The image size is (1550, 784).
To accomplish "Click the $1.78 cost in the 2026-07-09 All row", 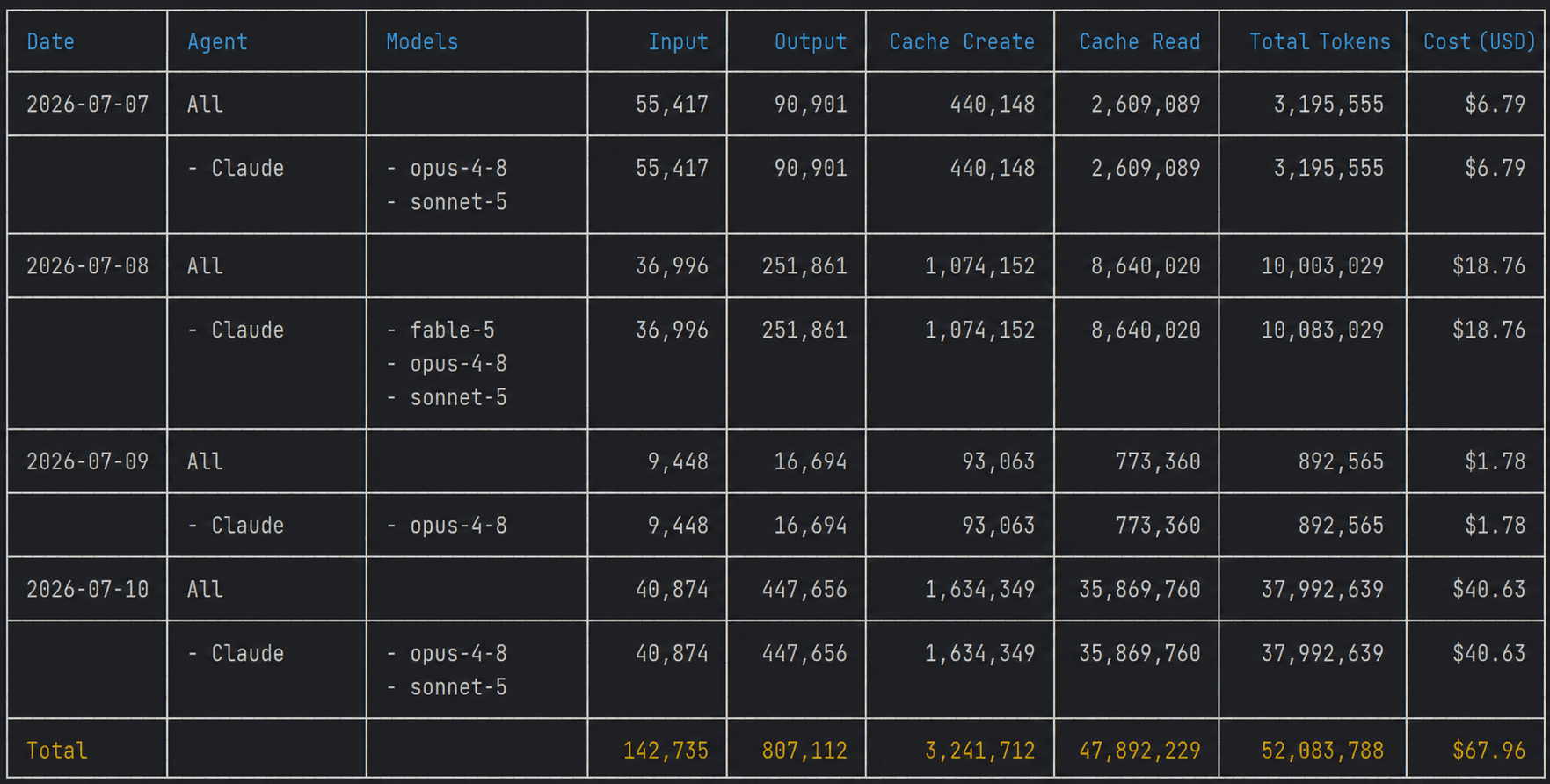I will click(x=1495, y=461).
